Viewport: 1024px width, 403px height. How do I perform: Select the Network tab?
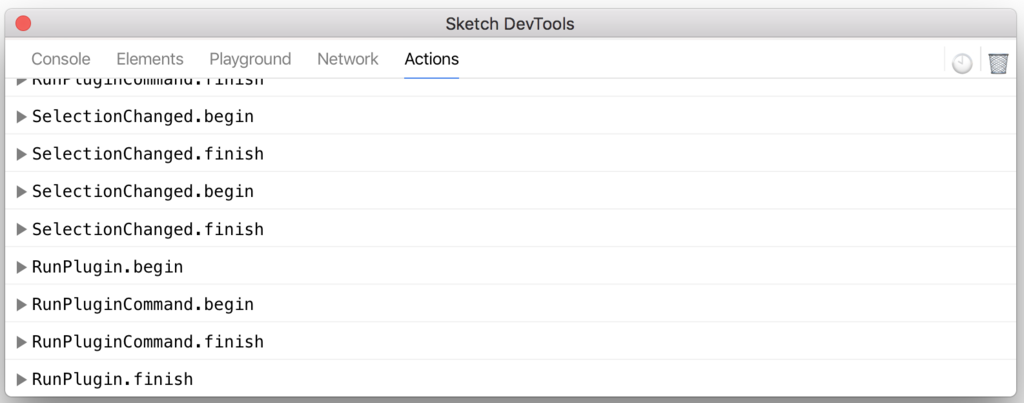point(347,59)
